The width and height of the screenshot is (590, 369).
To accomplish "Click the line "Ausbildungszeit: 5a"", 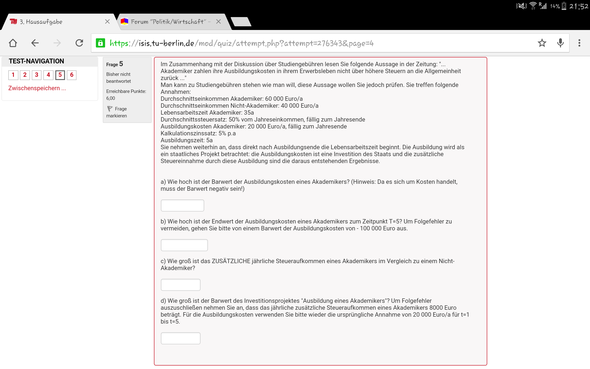I will coord(187,140).
